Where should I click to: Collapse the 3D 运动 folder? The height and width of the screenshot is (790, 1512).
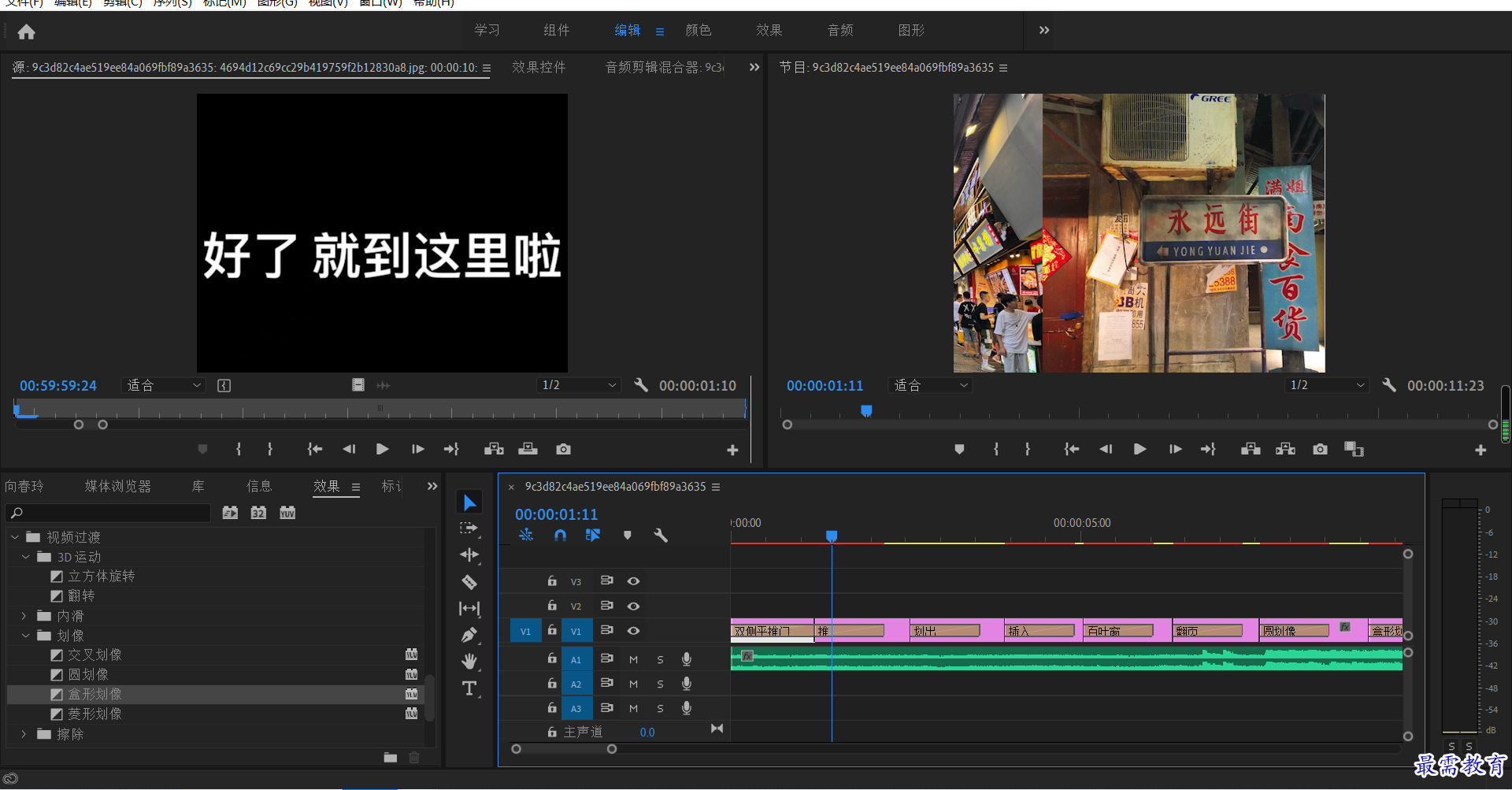click(26, 557)
